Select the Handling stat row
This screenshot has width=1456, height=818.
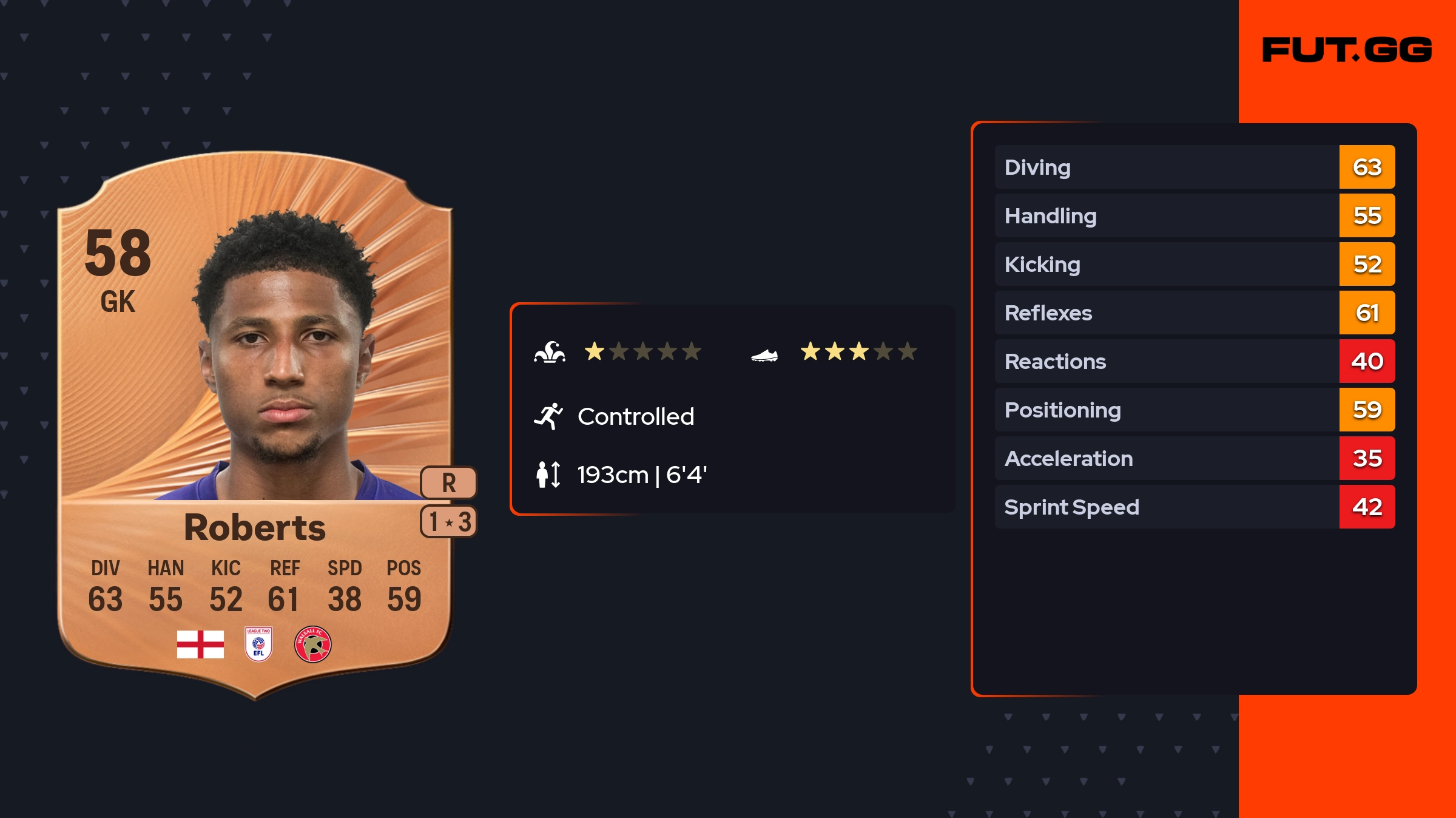pyautogui.click(x=1195, y=215)
